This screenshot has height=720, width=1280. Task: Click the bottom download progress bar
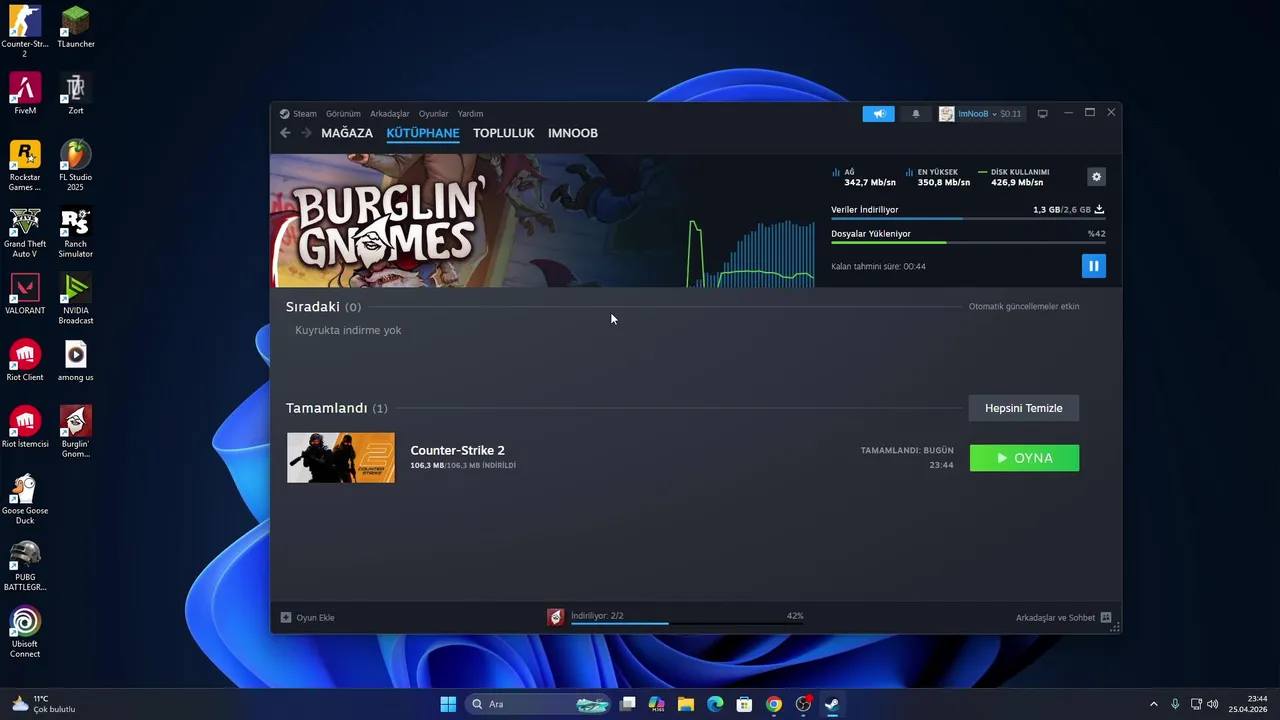tap(687, 623)
